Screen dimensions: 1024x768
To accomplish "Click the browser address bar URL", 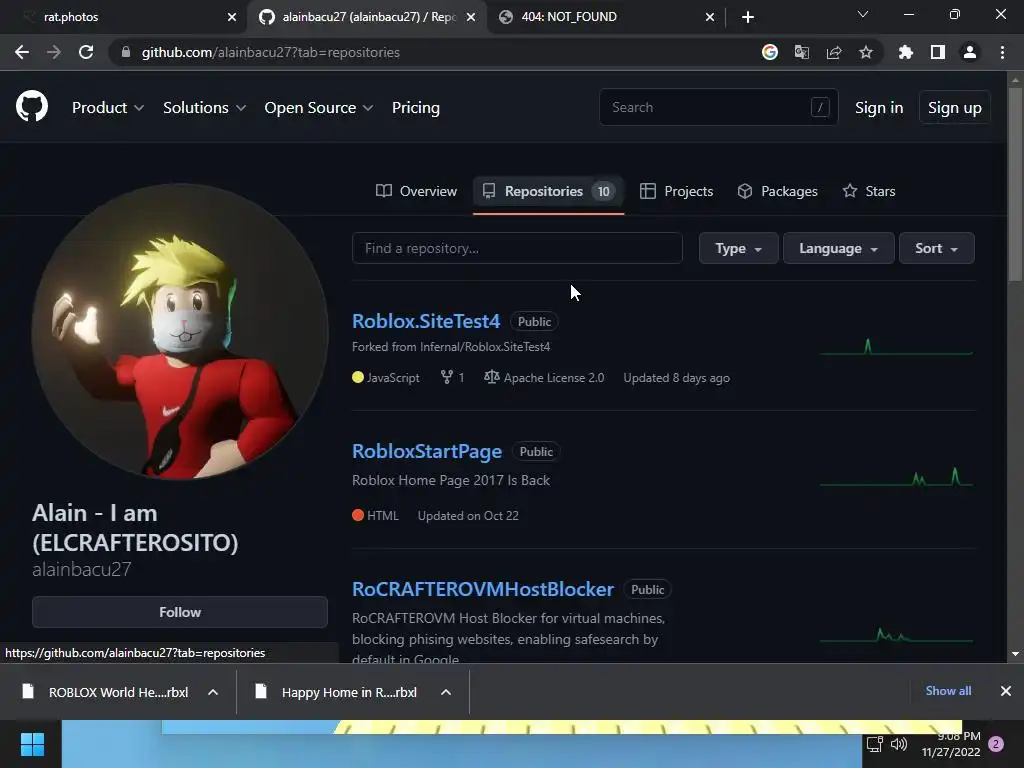I will pyautogui.click(x=270, y=52).
